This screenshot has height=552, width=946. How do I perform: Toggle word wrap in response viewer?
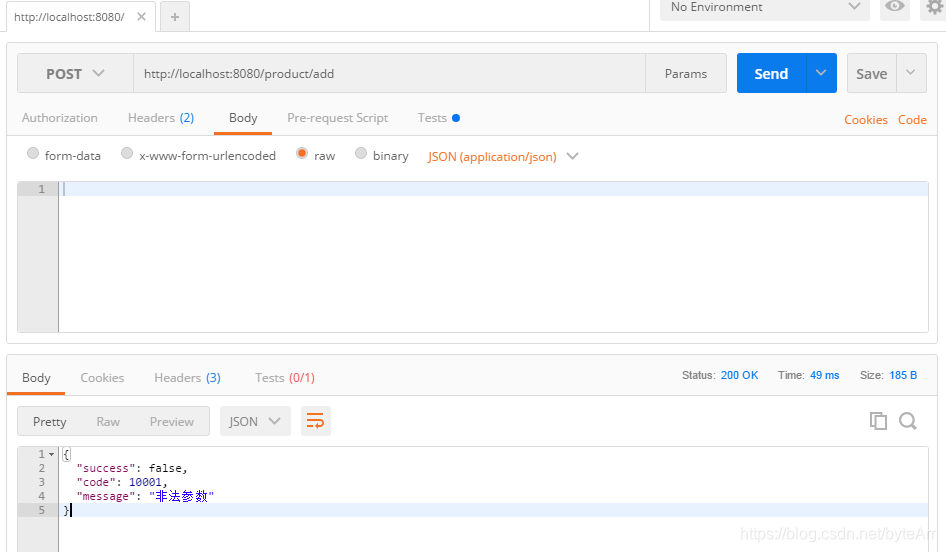click(x=316, y=421)
